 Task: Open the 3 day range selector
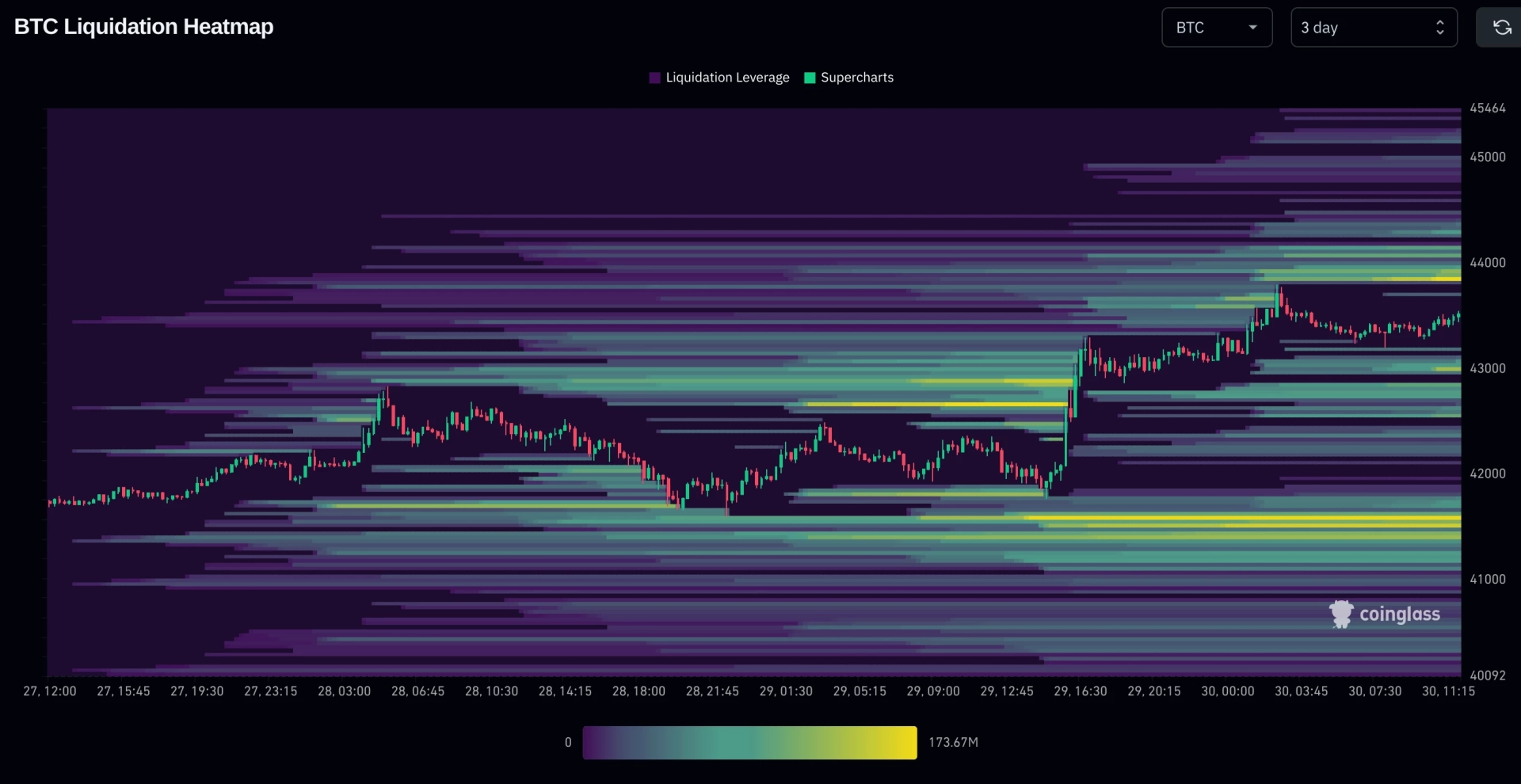(1374, 28)
